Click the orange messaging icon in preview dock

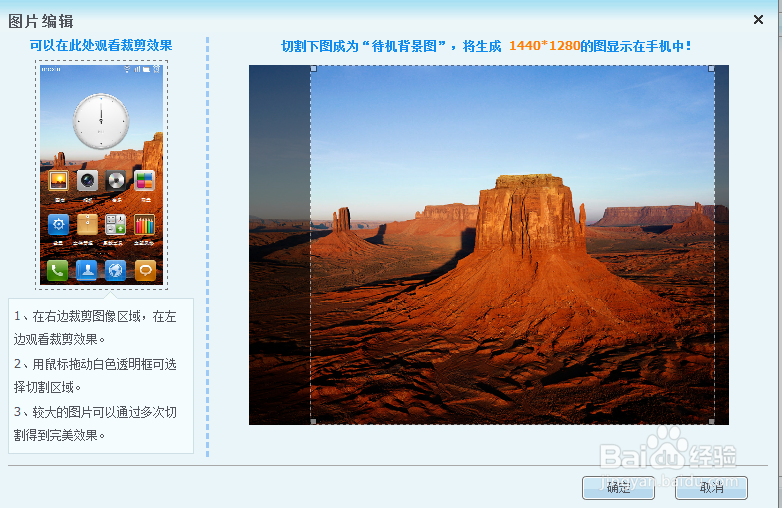145,271
